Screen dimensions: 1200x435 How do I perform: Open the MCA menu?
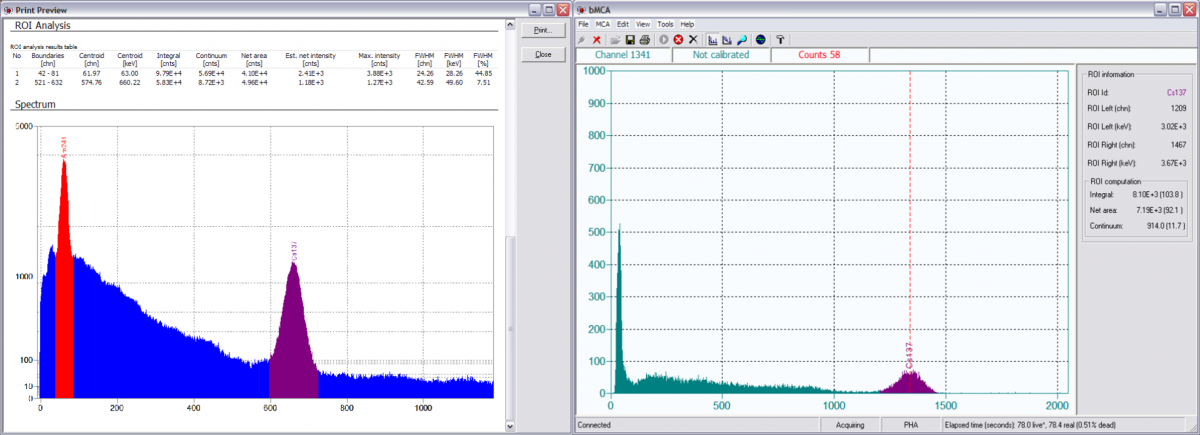coord(602,24)
